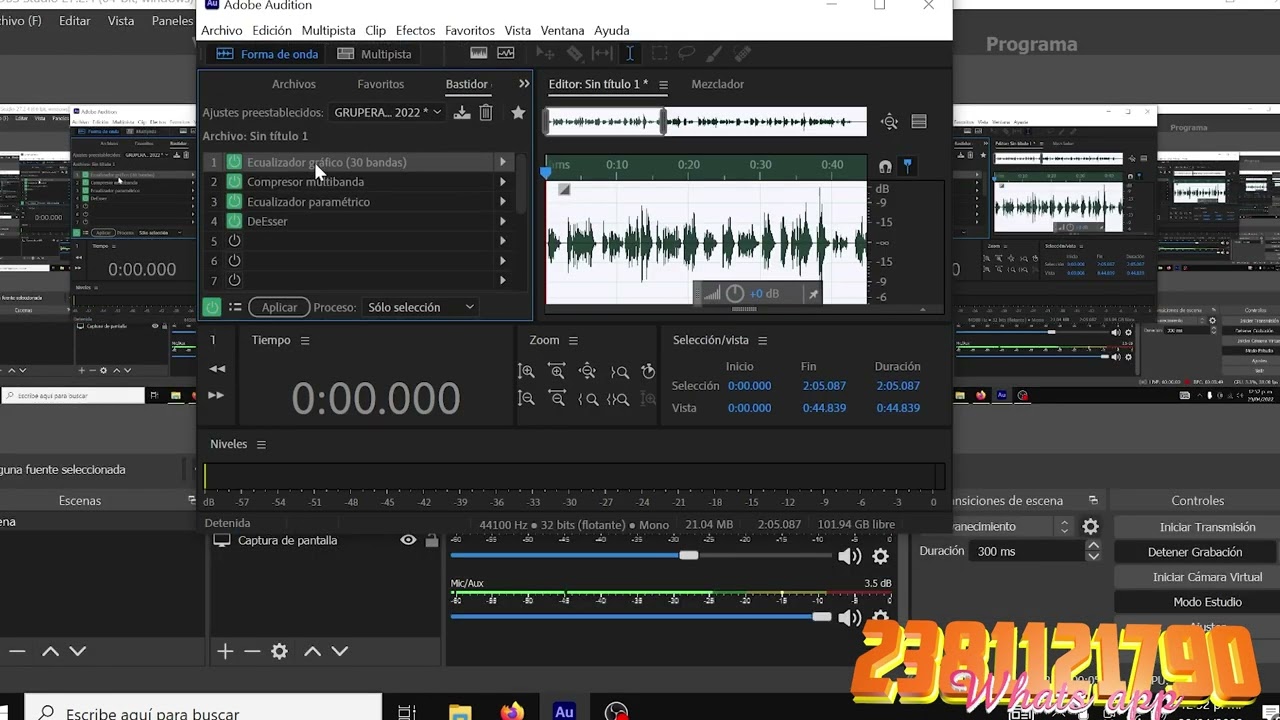This screenshot has height=720, width=1280.
Task: Click Detener Grabación in OBS
Action: [x=1195, y=552]
